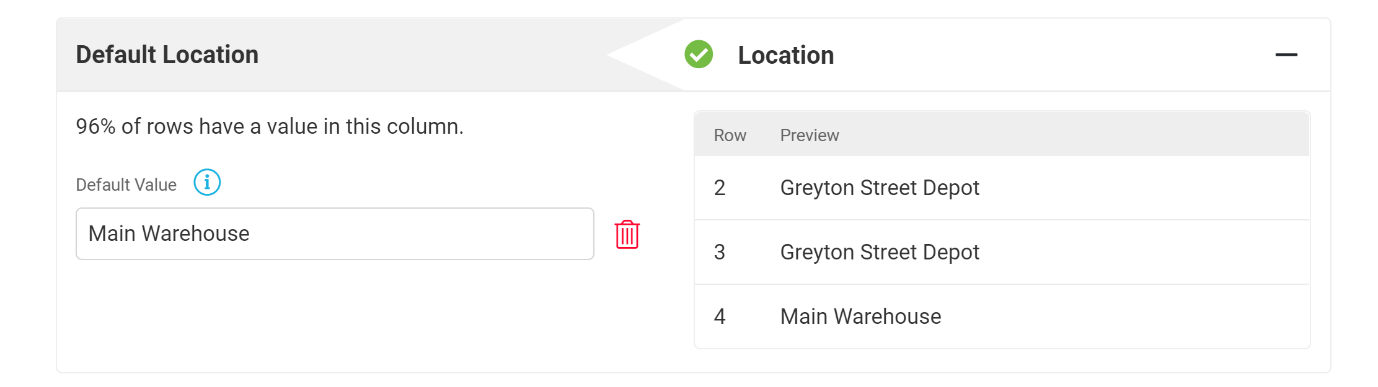Click the green checkmark beside Location
Image resolution: width=1378 pixels, height=387 pixels.
tap(699, 54)
